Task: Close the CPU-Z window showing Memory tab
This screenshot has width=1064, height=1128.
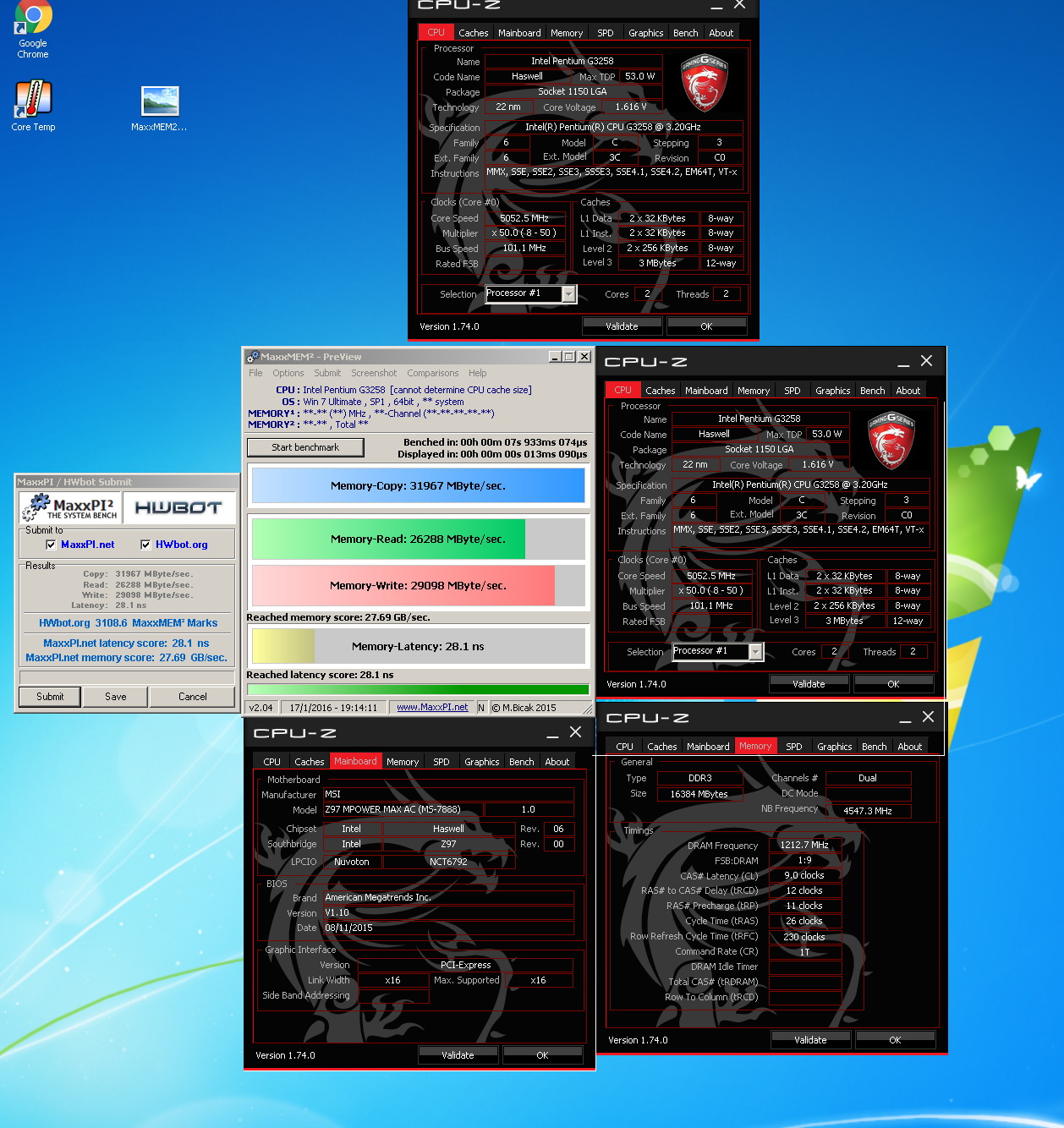Action: point(928,717)
